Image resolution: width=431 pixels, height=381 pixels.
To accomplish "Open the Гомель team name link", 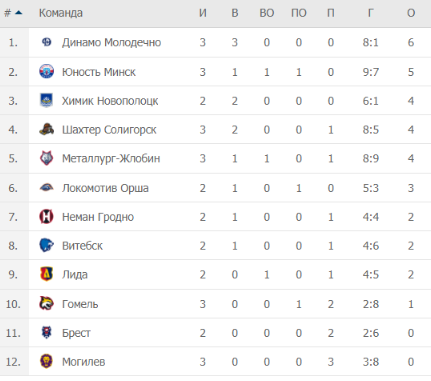I will pyautogui.click(x=80, y=304).
